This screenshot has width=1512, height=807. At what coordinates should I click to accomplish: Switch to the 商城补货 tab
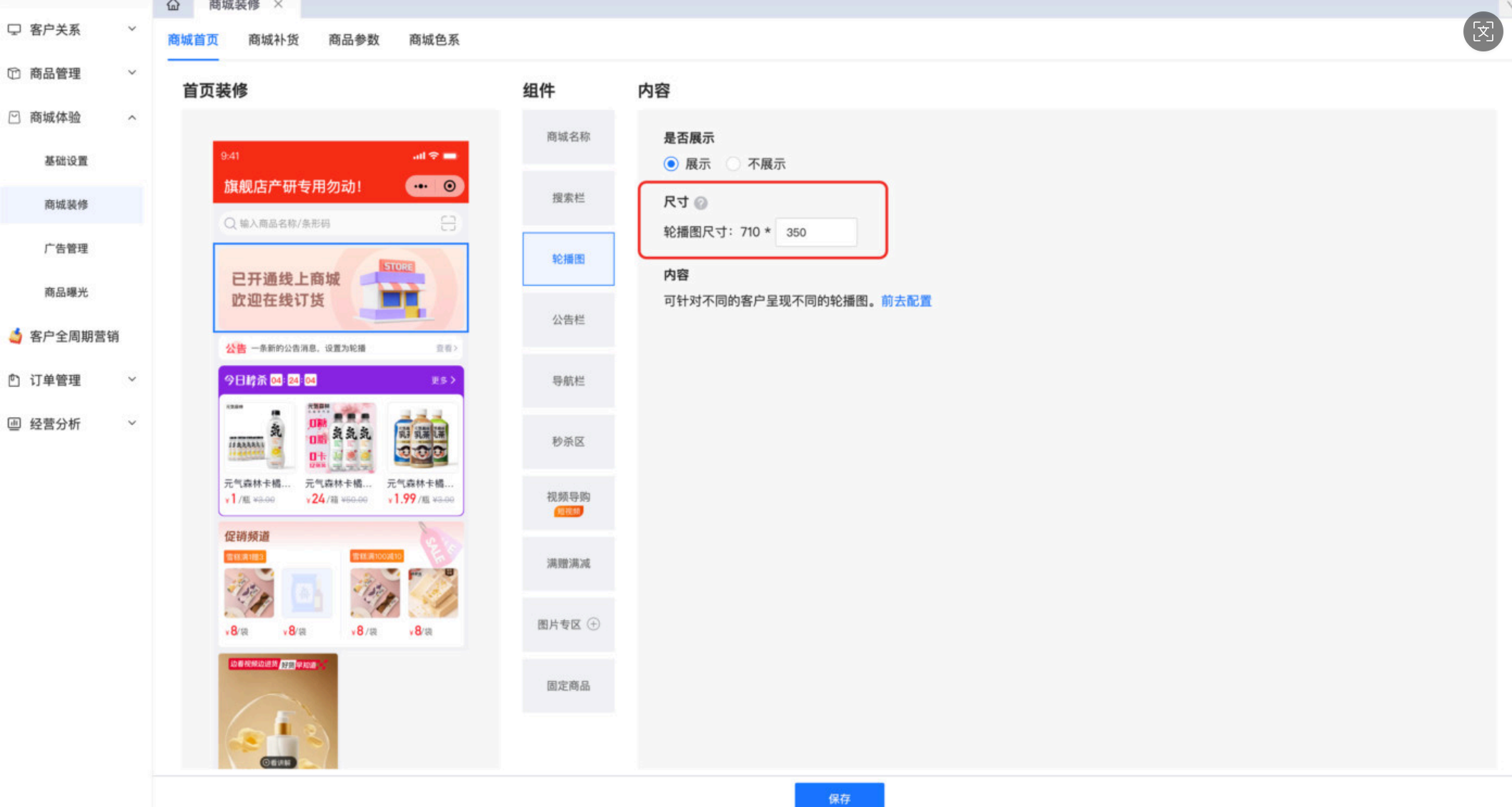(x=273, y=40)
